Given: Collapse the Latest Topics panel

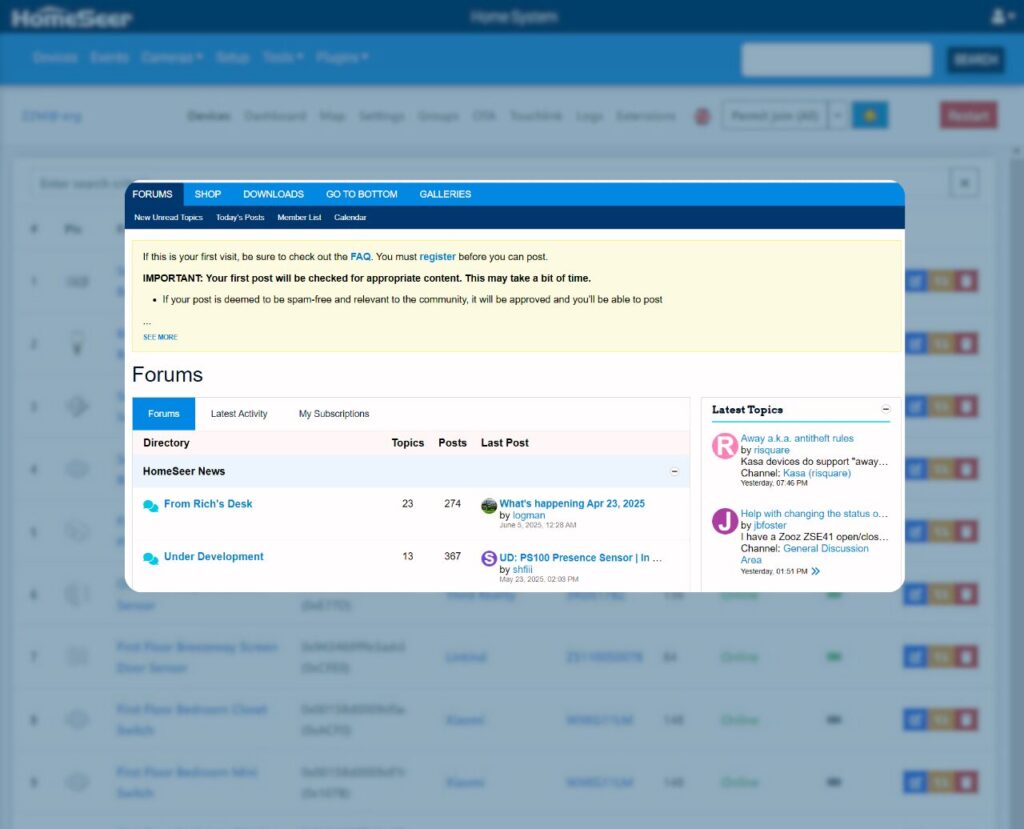Looking at the screenshot, I should pyautogui.click(x=885, y=410).
